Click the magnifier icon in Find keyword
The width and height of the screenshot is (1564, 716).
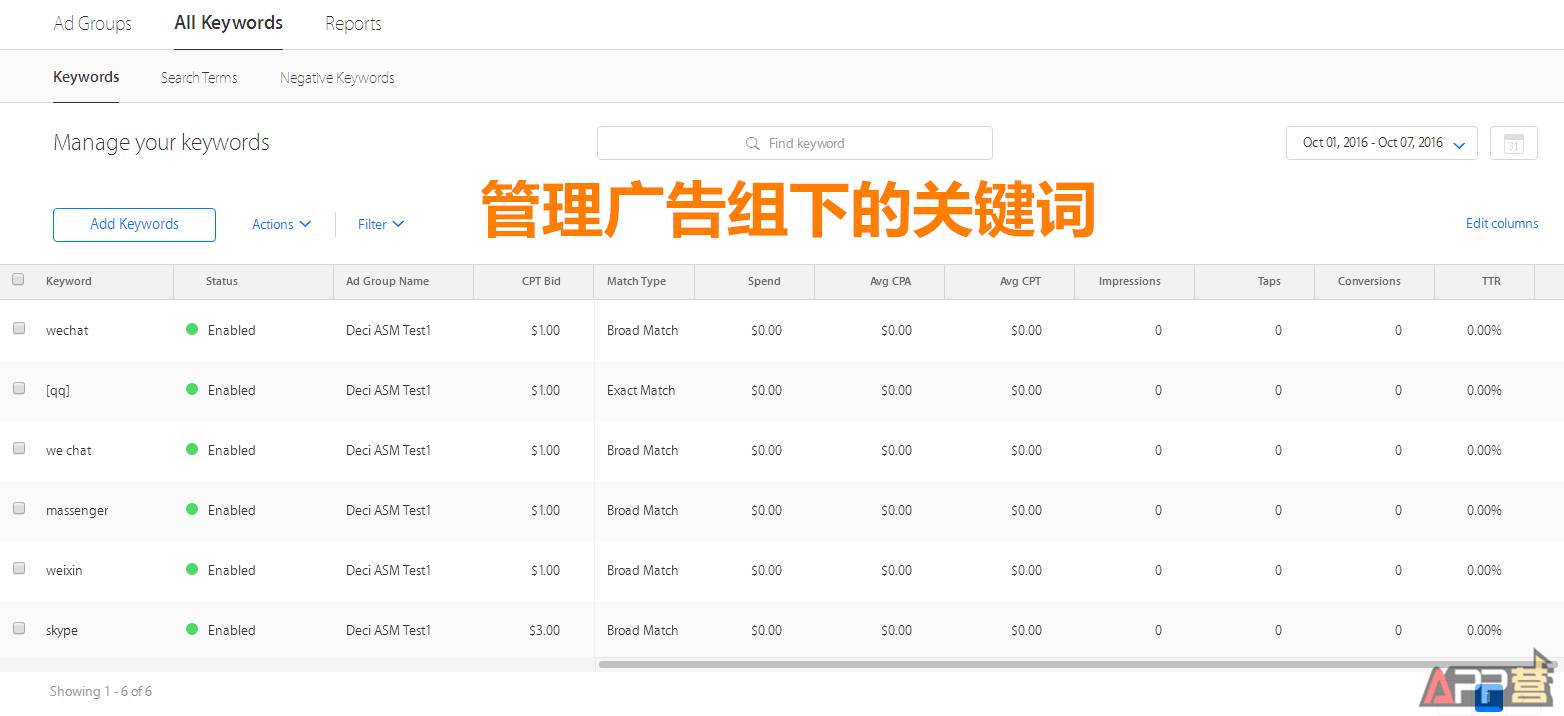click(x=753, y=143)
